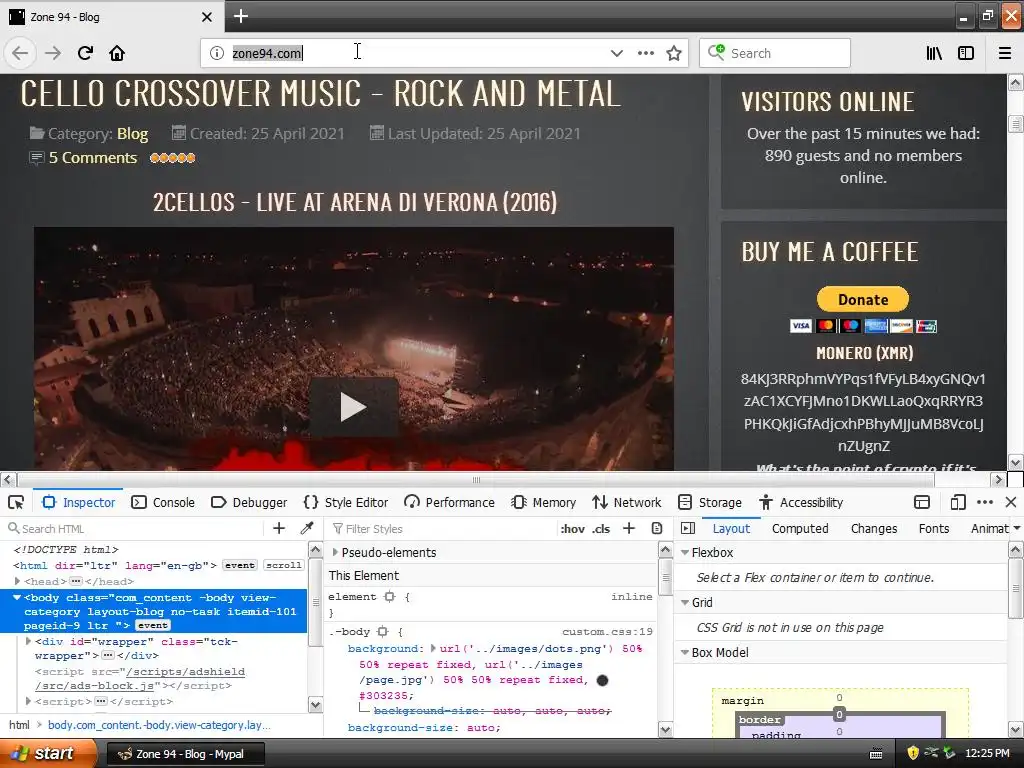Open the Memory tab

[543, 502]
